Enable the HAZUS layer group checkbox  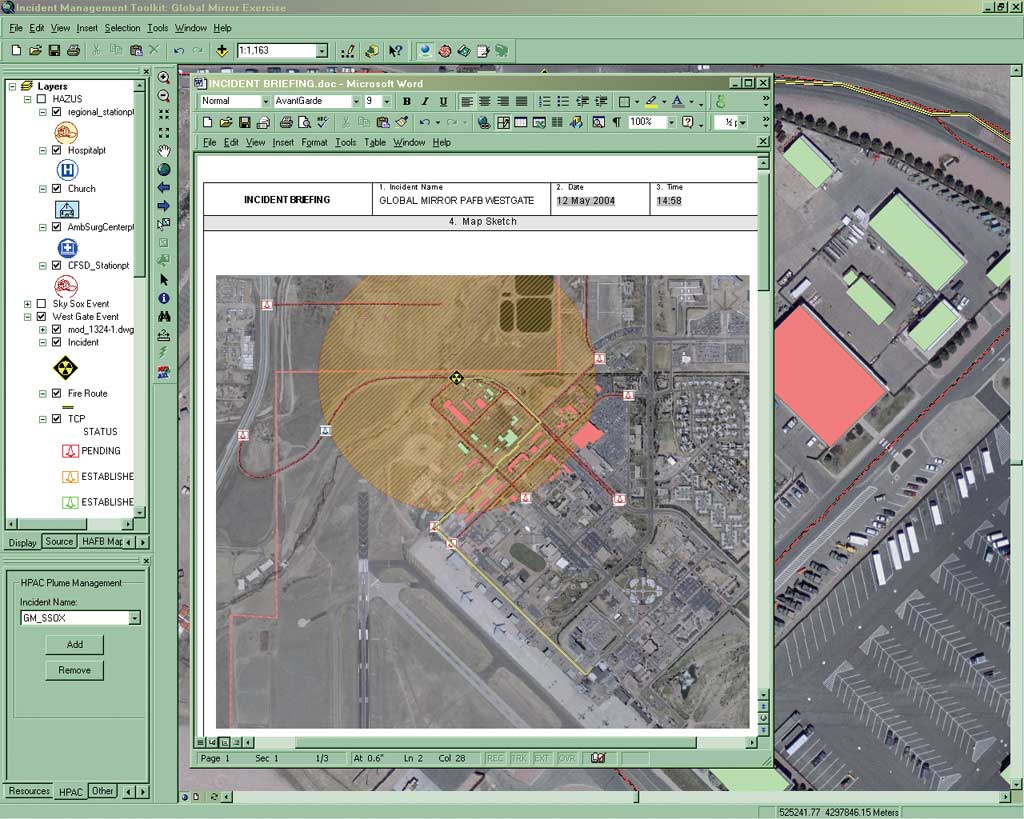(41, 99)
